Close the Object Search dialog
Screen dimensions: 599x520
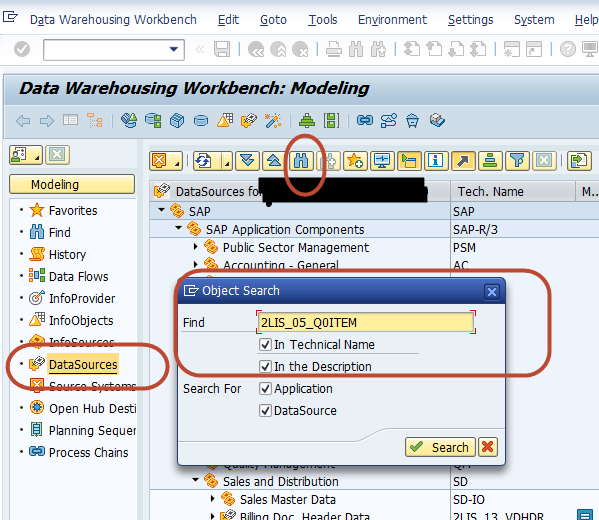pos(492,292)
